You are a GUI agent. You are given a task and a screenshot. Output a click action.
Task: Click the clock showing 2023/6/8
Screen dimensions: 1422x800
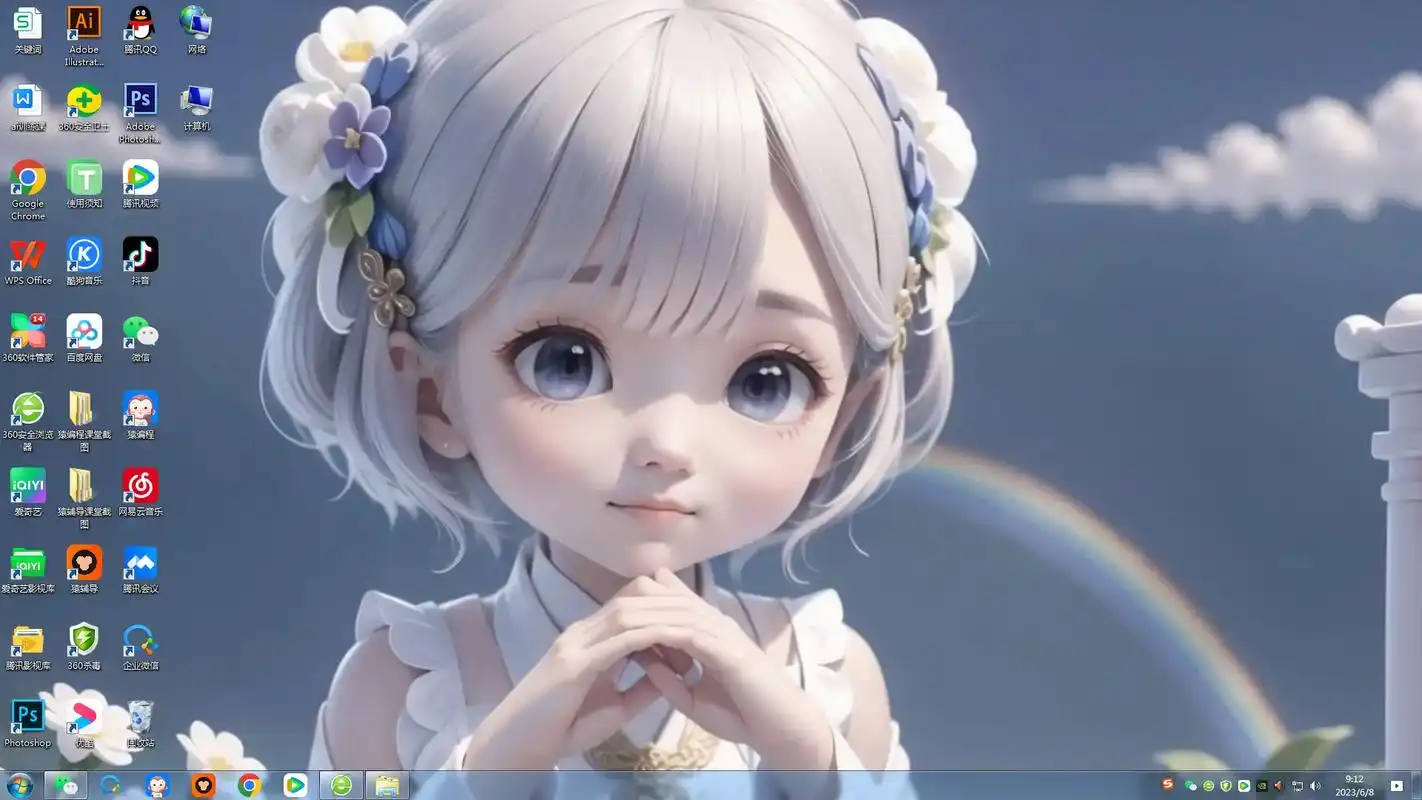[1355, 785]
